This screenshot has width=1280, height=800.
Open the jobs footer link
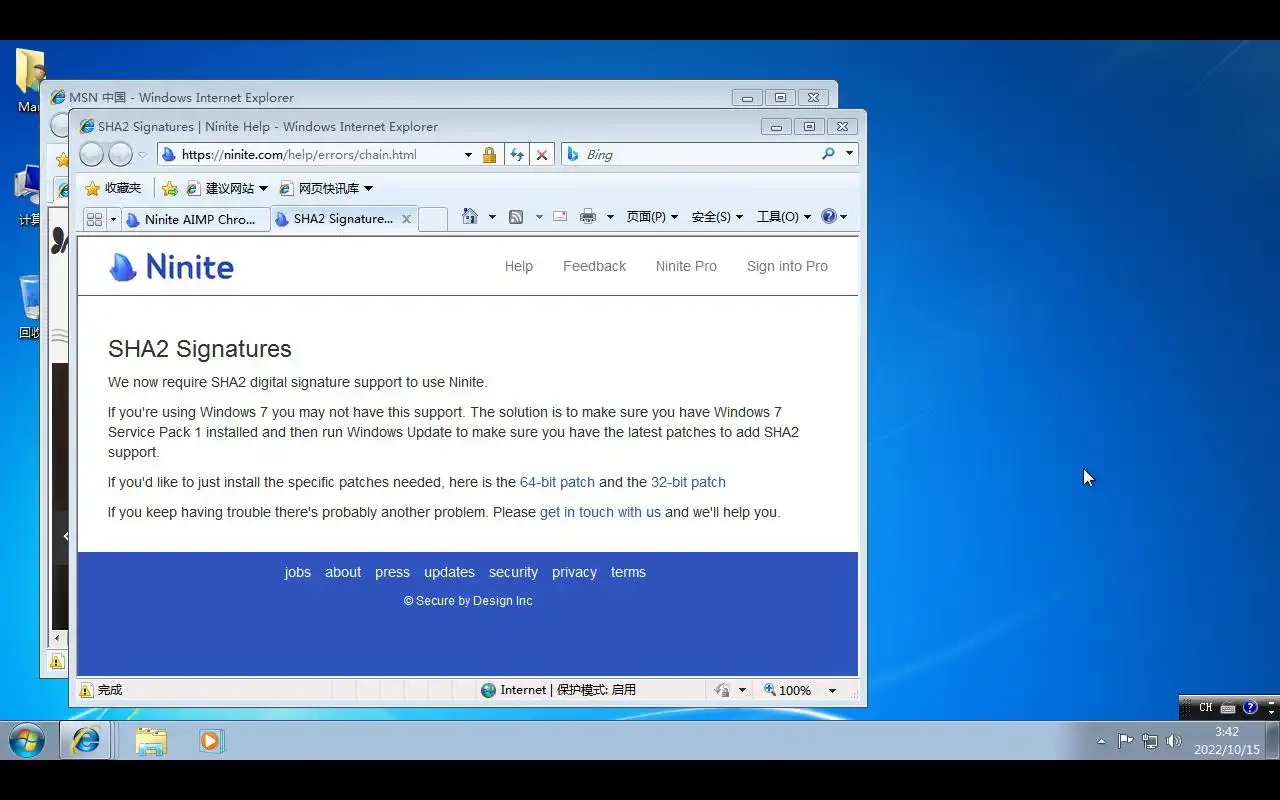[x=298, y=572]
